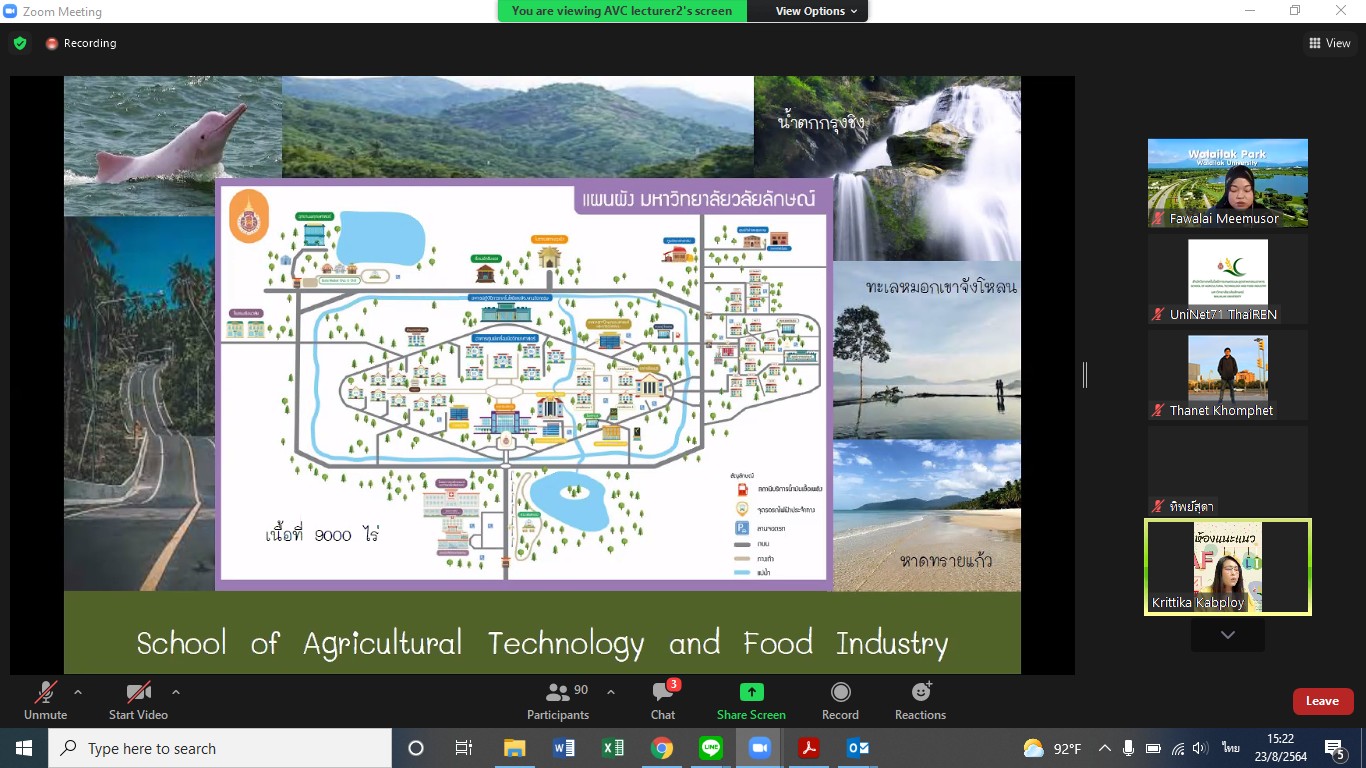Click the green encryption shield icon

pos(20,43)
